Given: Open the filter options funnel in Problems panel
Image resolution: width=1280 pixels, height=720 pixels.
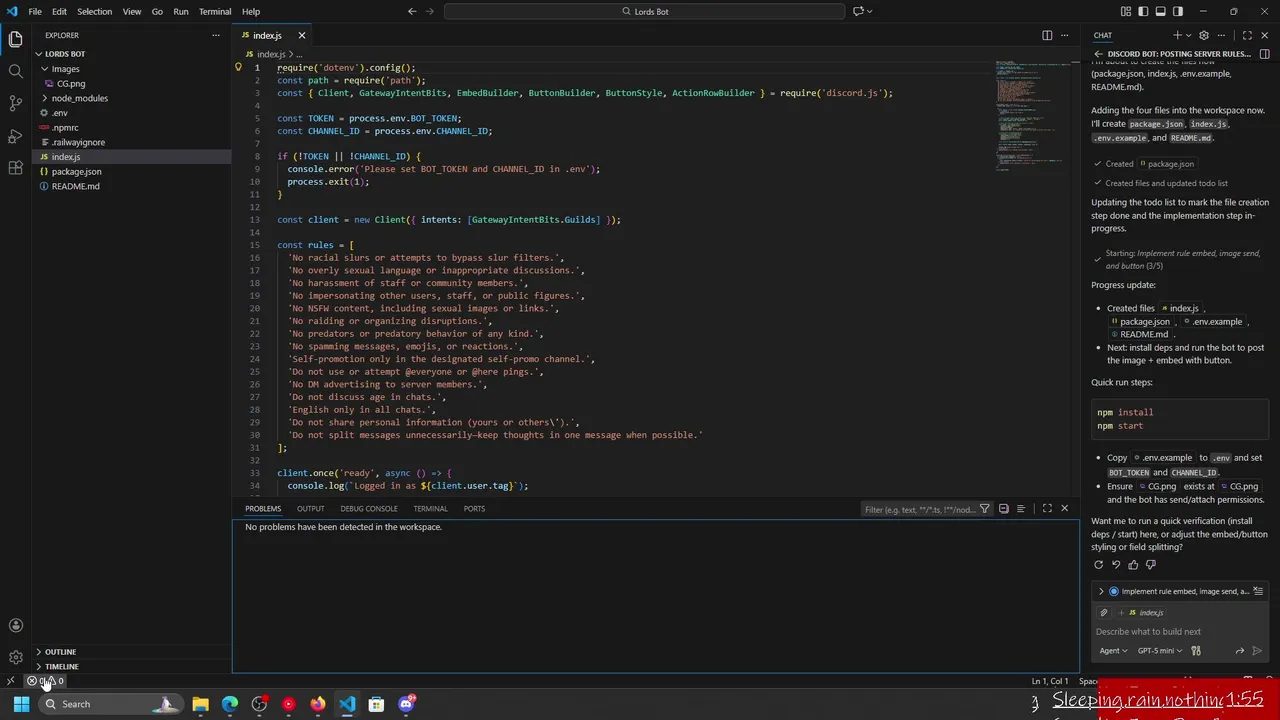Looking at the screenshot, I should 985,509.
